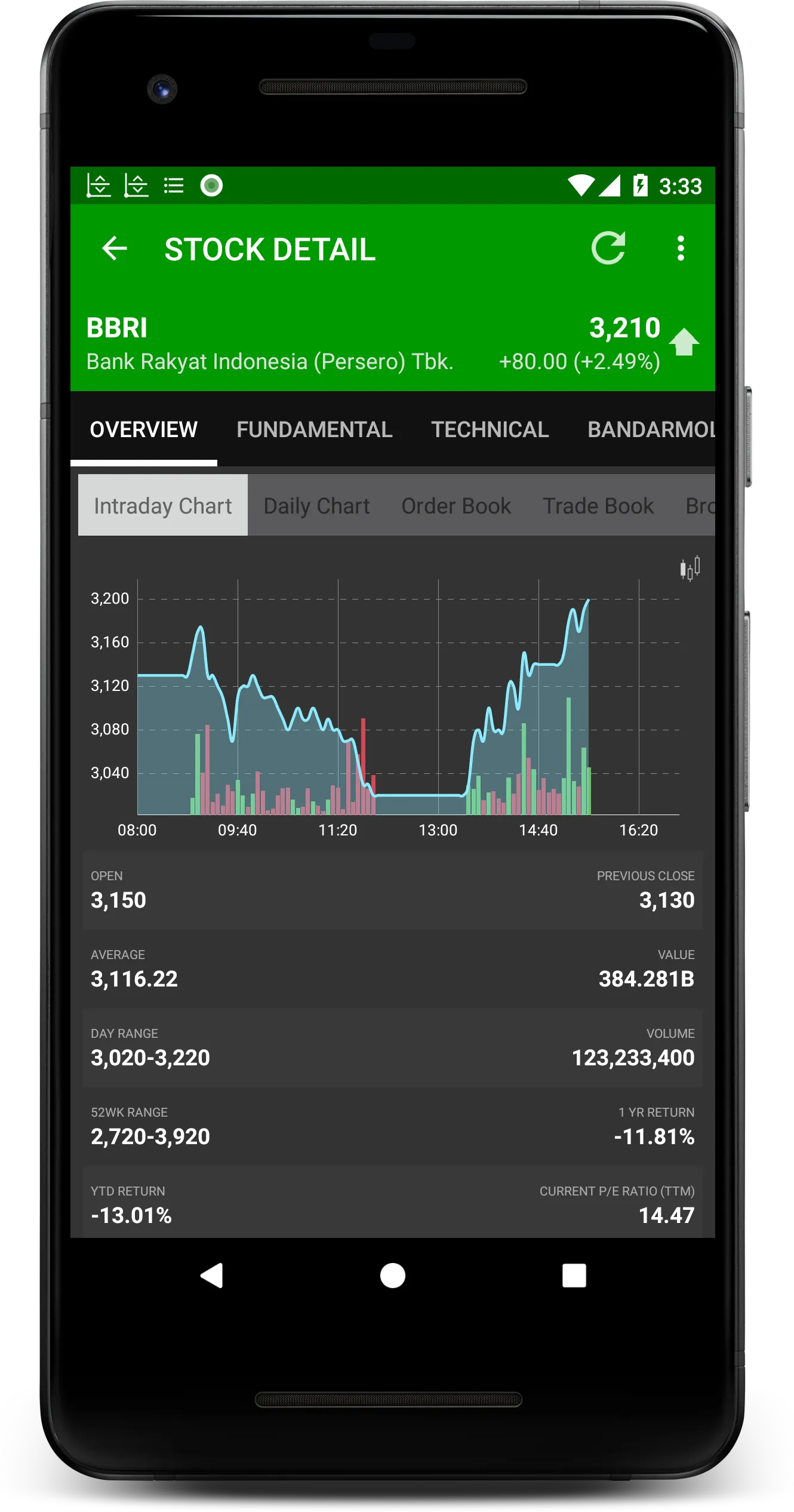
Task: Tap the list notification icon in status bar
Action: coord(174,186)
